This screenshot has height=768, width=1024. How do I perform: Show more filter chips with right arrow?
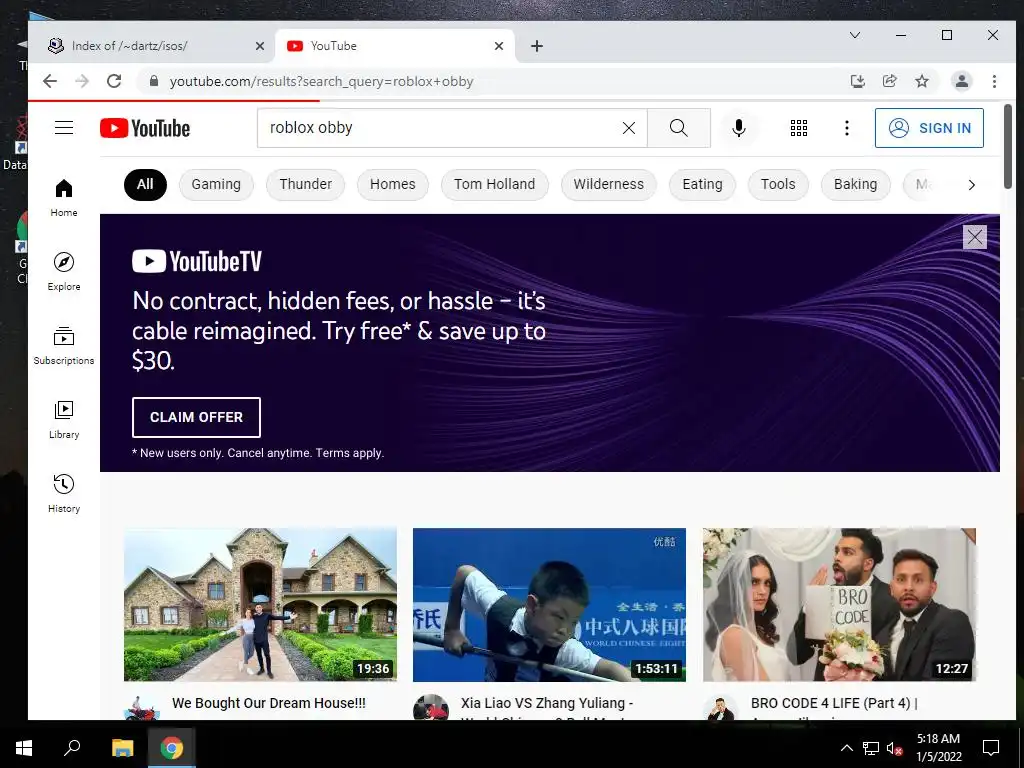coord(971,185)
